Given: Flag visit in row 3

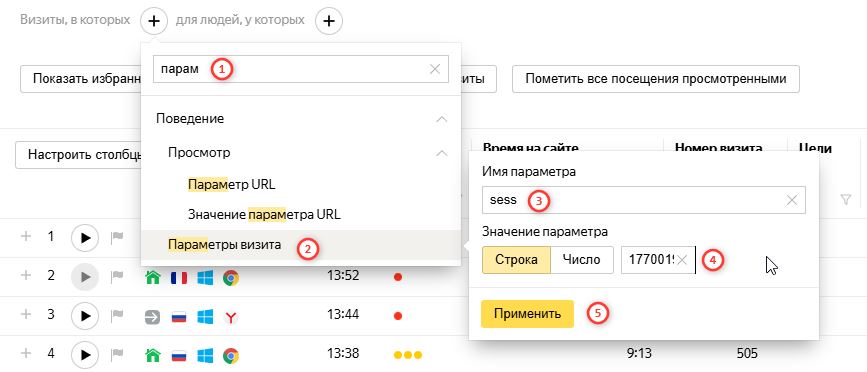Looking at the screenshot, I should click(117, 316).
